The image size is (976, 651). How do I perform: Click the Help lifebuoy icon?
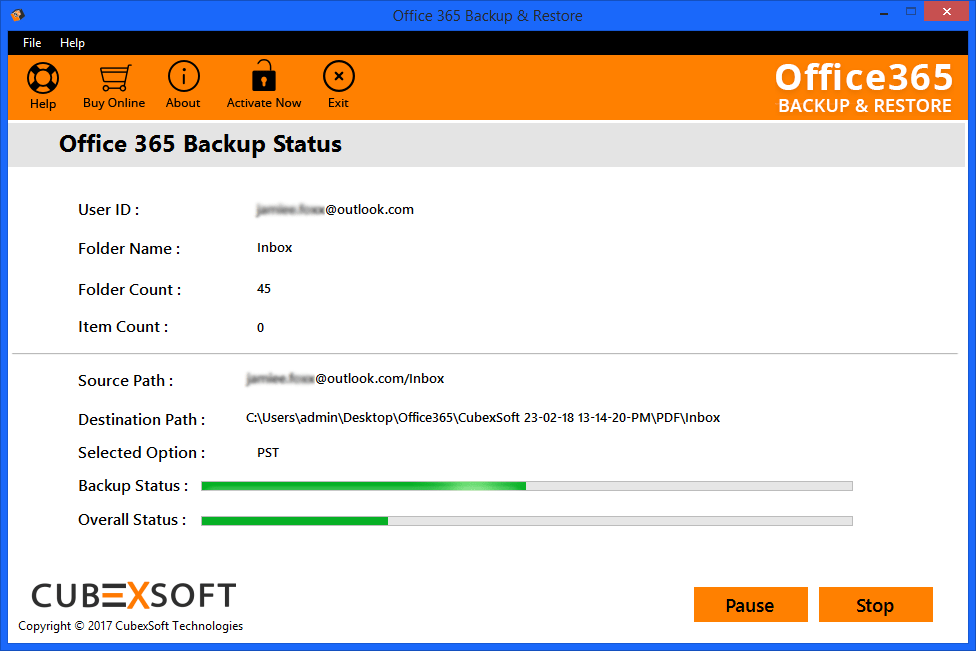coord(43,78)
